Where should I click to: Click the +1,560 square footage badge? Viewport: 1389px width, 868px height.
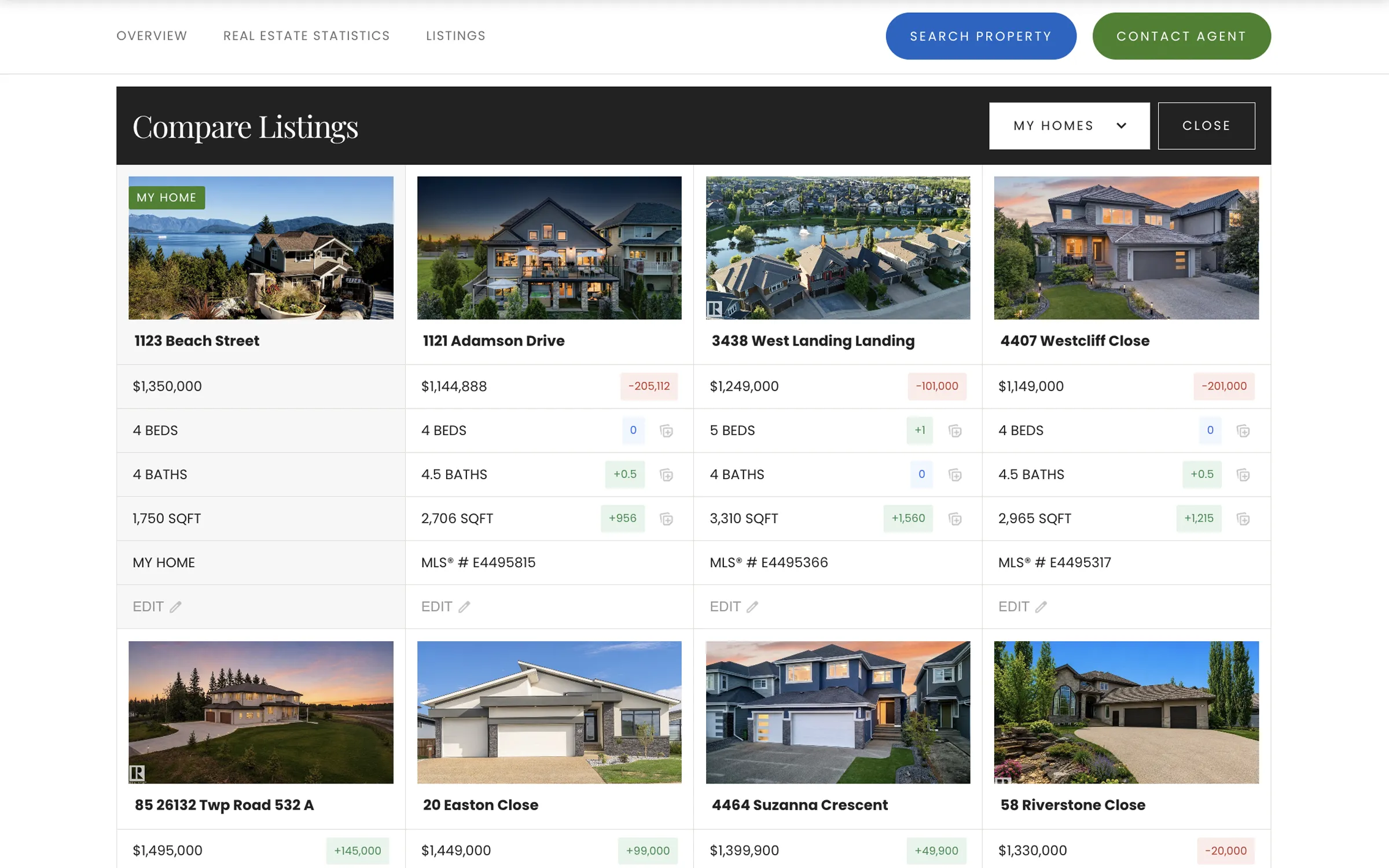tap(908, 518)
